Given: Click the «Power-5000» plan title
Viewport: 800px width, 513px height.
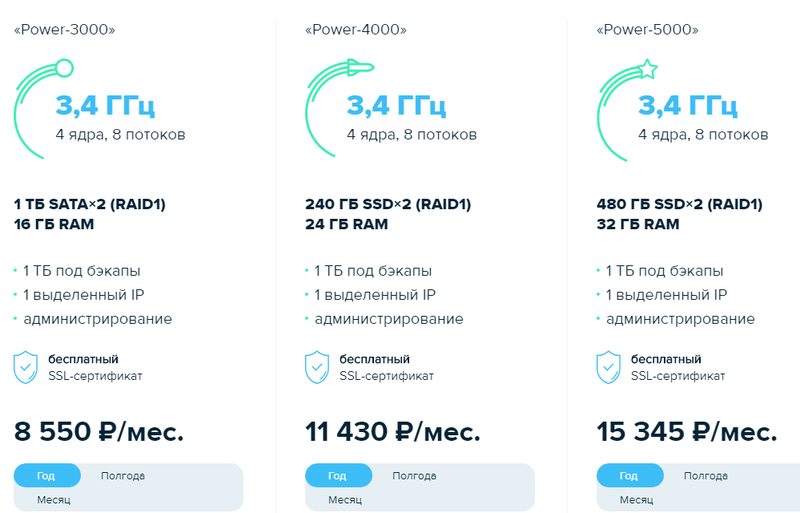Looking at the screenshot, I should pyautogui.click(x=647, y=30).
